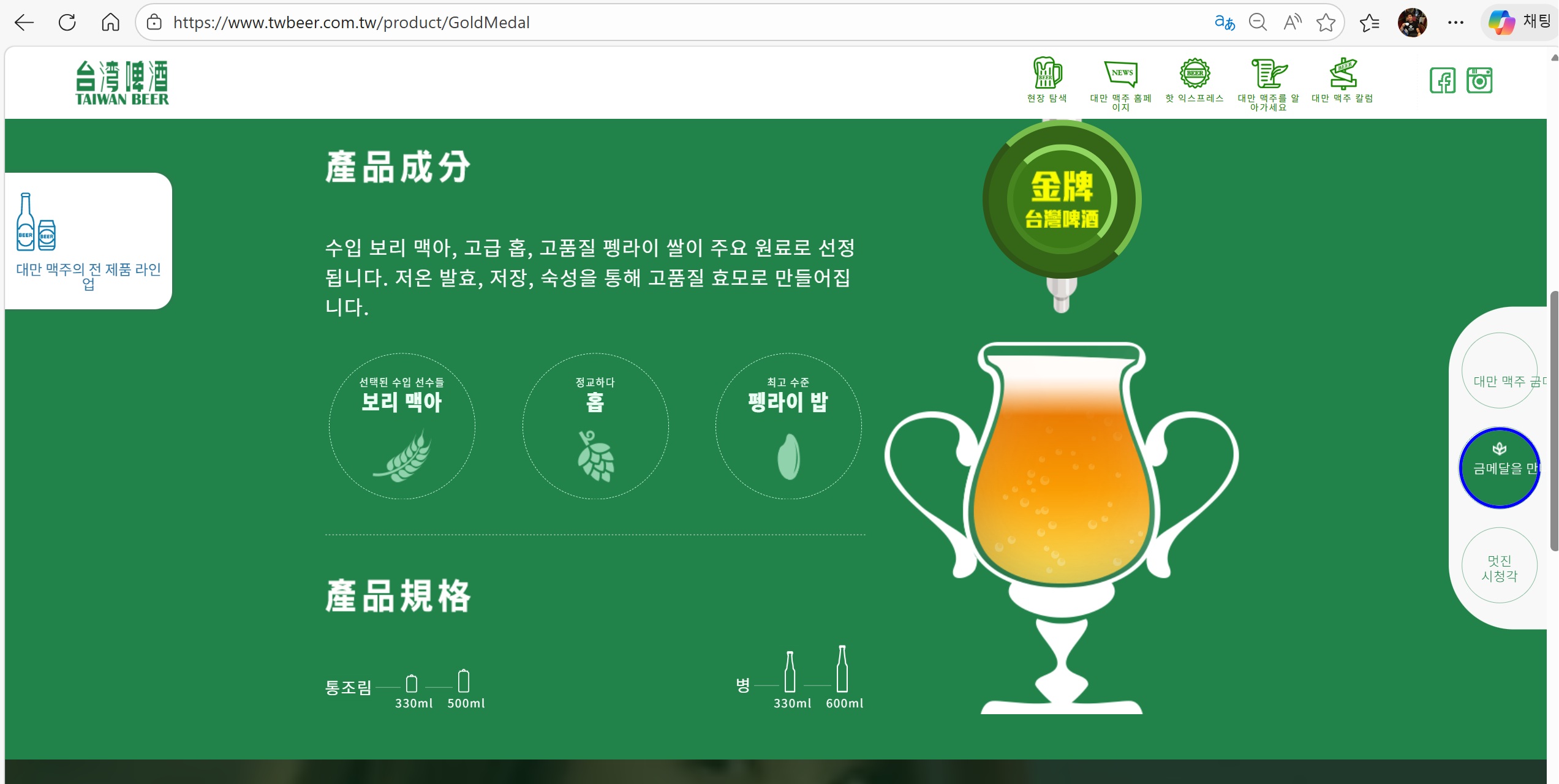
Task: Select the 멋진 시청각 side navigation circle
Action: click(x=1499, y=565)
